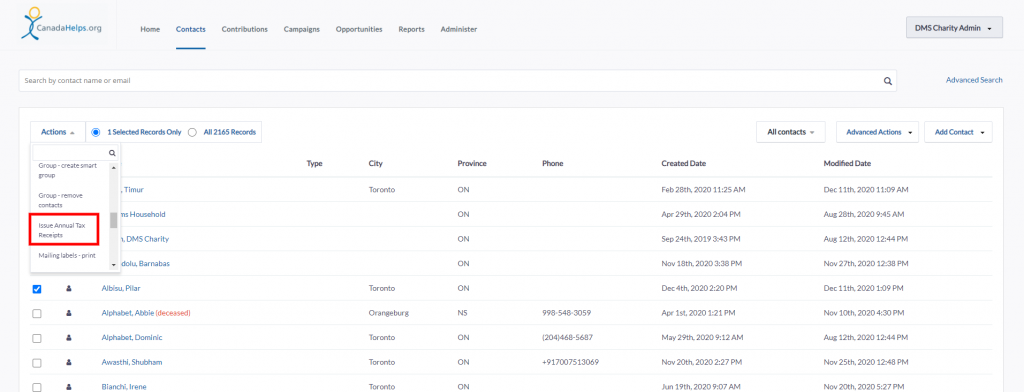1024x392 pixels.
Task: Click created date Dec 4th, 2020 2:20 PM
Action: click(x=699, y=288)
